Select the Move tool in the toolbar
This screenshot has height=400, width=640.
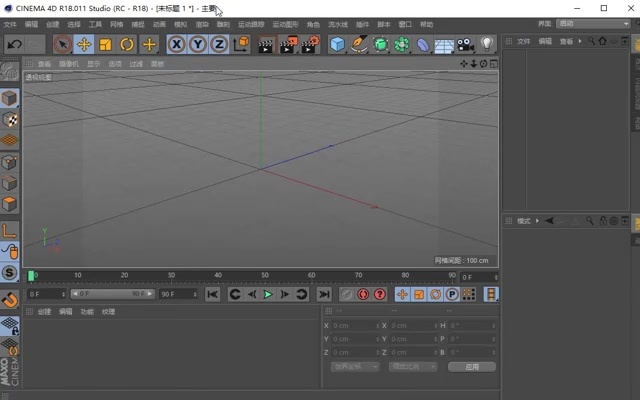[x=84, y=44]
